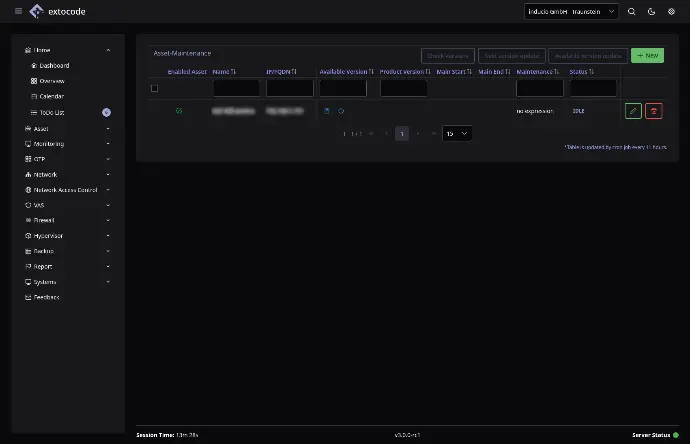The width and height of the screenshot is (690, 444).
Task: Open the rows-per-page dropdown
Action: click(457, 133)
